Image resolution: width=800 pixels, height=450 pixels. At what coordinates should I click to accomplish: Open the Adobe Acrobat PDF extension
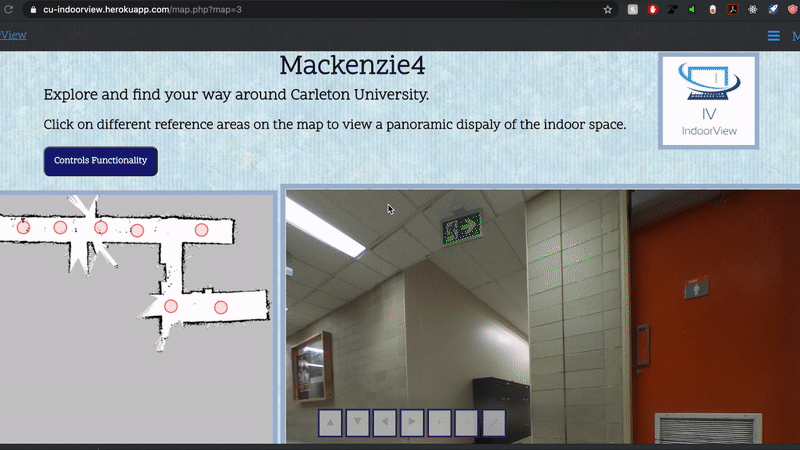tap(732, 9)
